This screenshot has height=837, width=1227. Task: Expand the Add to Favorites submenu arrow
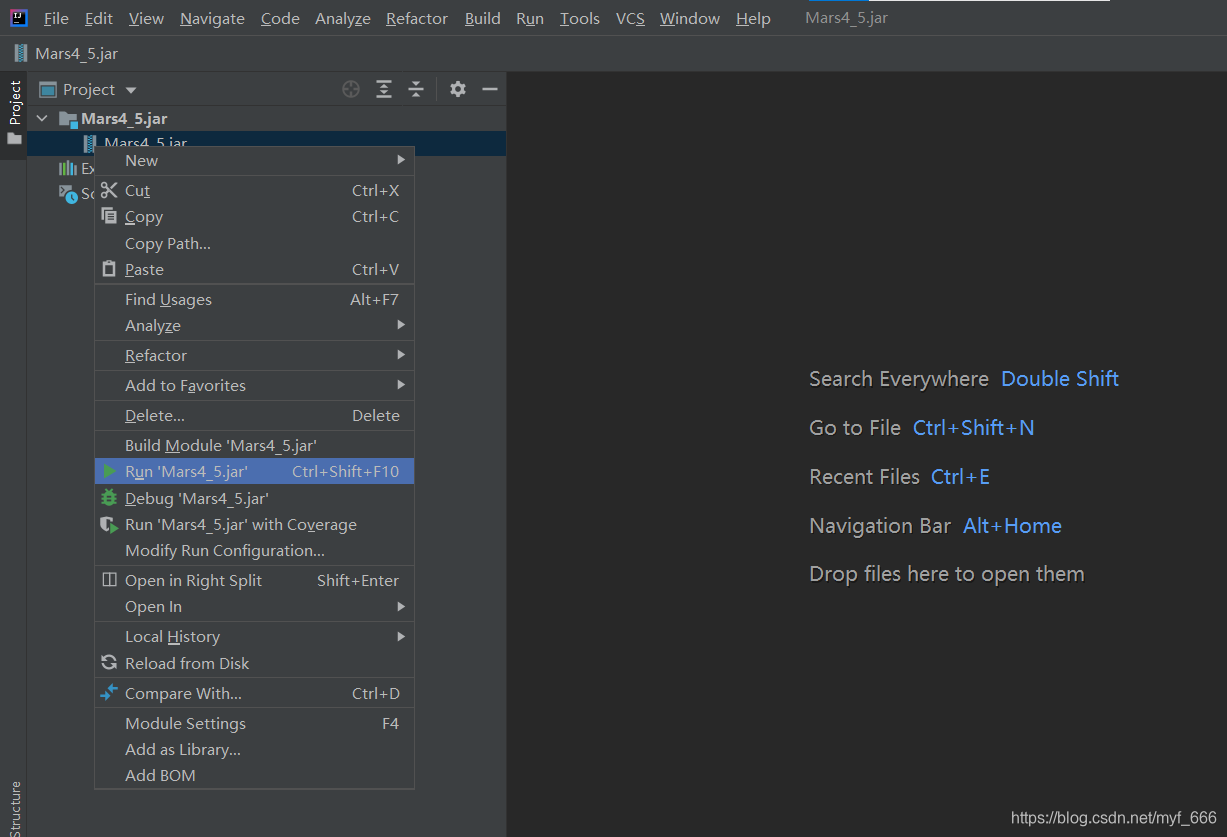click(x=401, y=385)
